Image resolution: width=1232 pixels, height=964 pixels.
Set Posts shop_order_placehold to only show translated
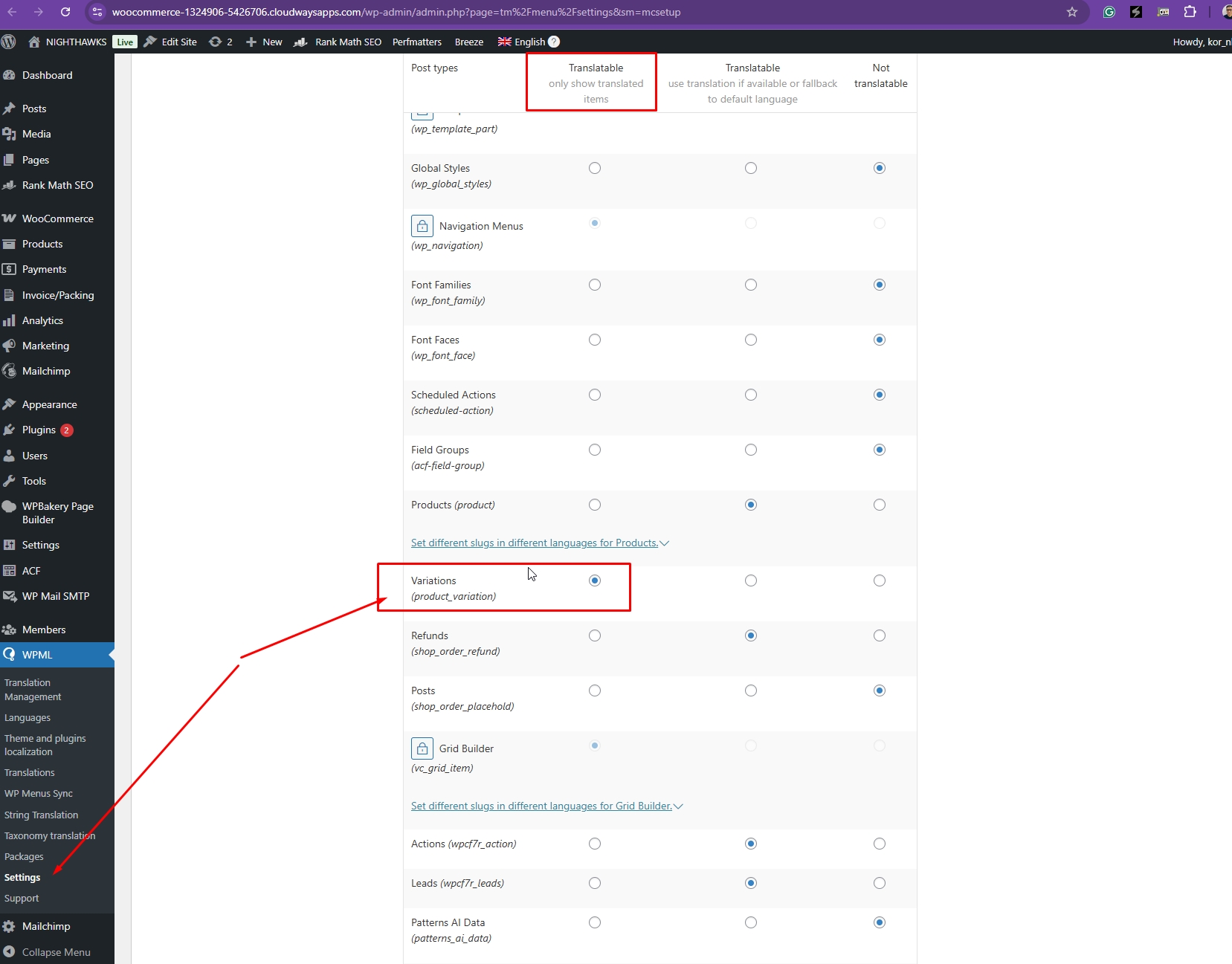point(595,690)
